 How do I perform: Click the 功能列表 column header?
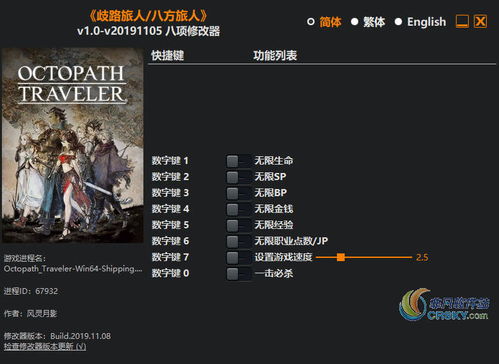[275, 56]
